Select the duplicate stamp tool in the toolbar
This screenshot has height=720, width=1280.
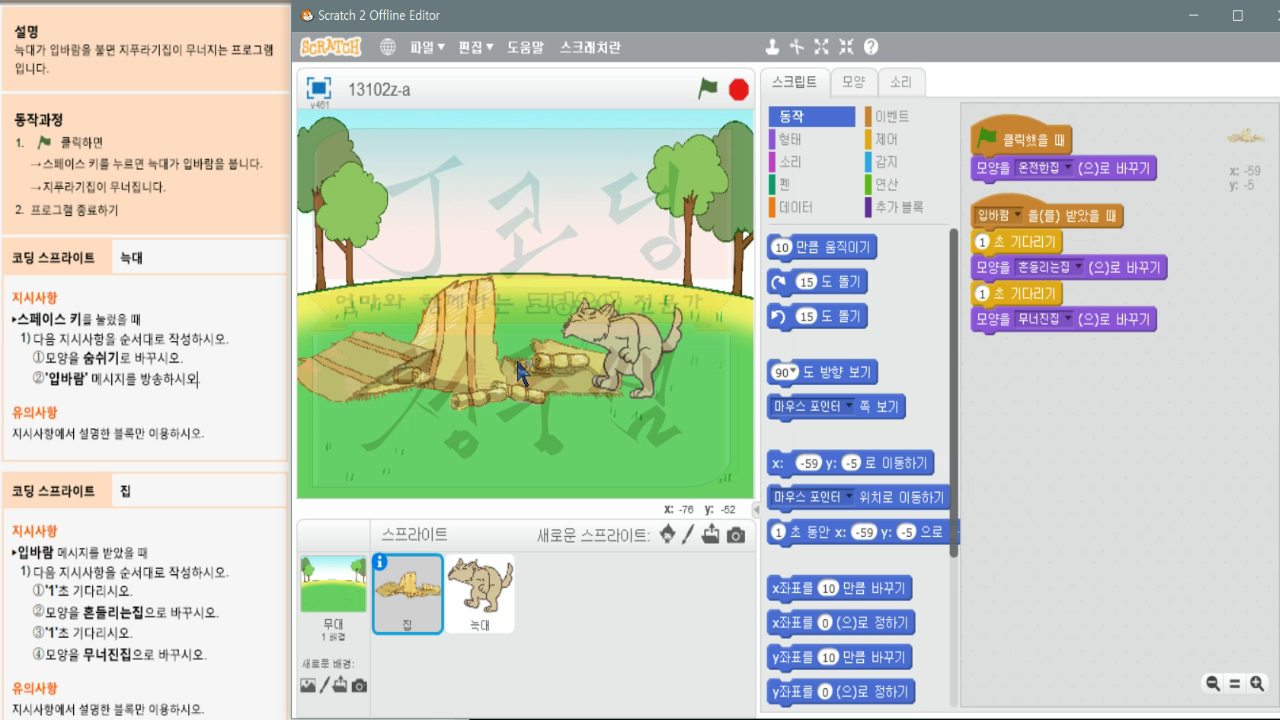click(x=773, y=46)
